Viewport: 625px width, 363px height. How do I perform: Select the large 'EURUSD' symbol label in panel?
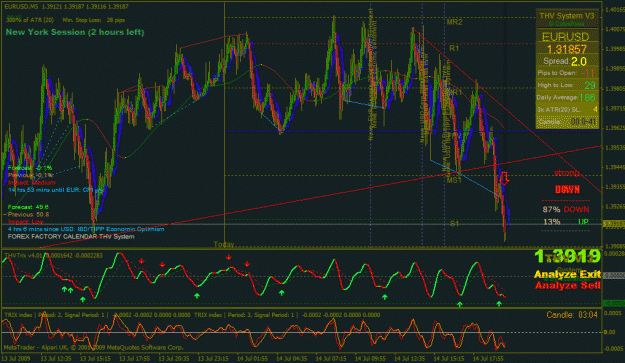[x=566, y=37]
